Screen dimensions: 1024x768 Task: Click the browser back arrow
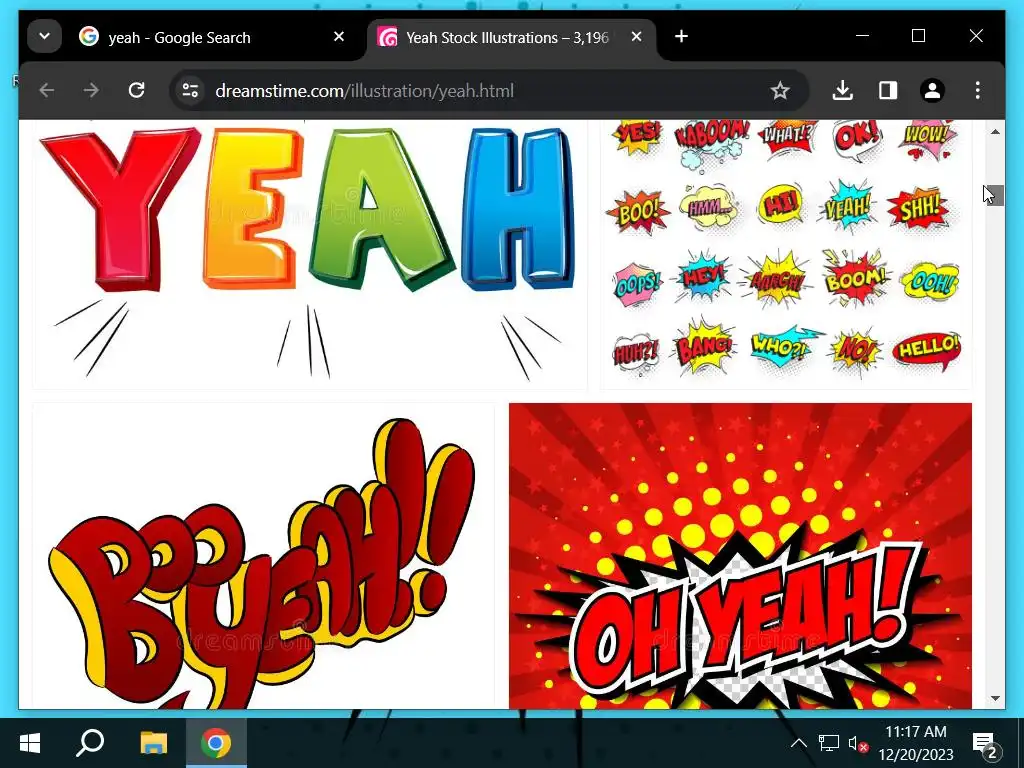click(46, 90)
